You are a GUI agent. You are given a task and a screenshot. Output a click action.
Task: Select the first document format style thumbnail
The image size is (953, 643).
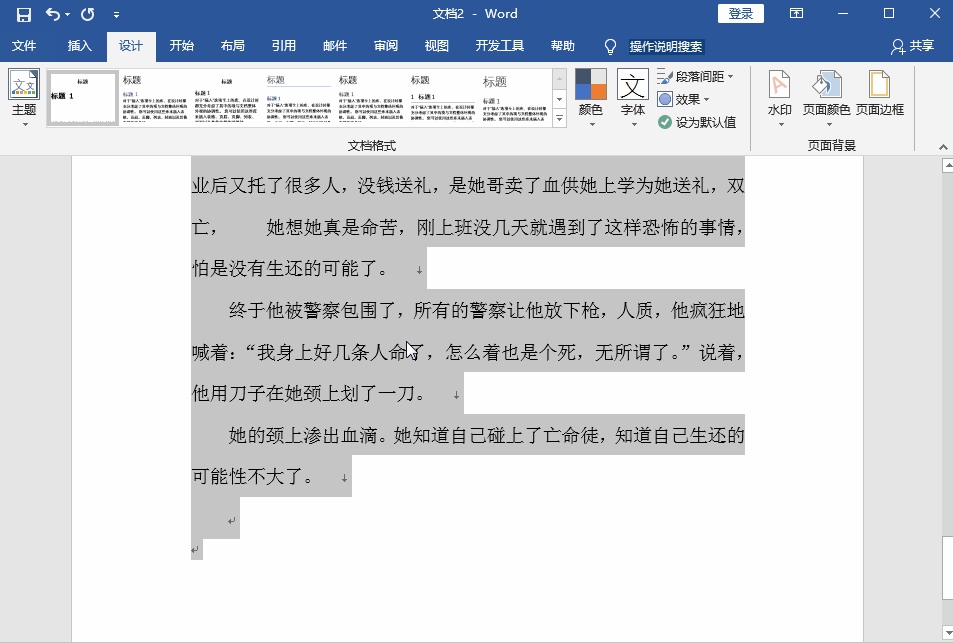click(x=82, y=98)
